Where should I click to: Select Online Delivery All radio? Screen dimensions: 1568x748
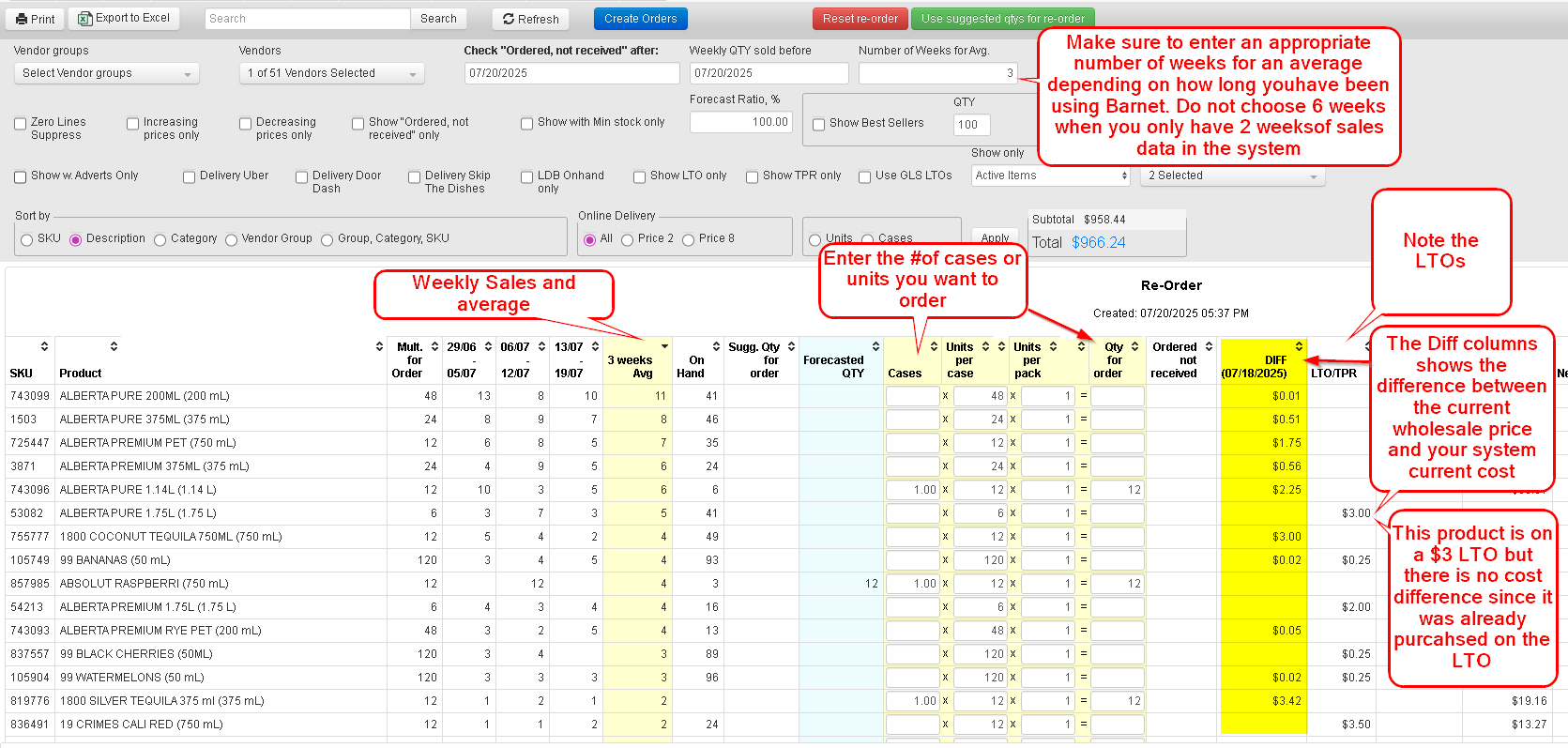[x=589, y=240]
